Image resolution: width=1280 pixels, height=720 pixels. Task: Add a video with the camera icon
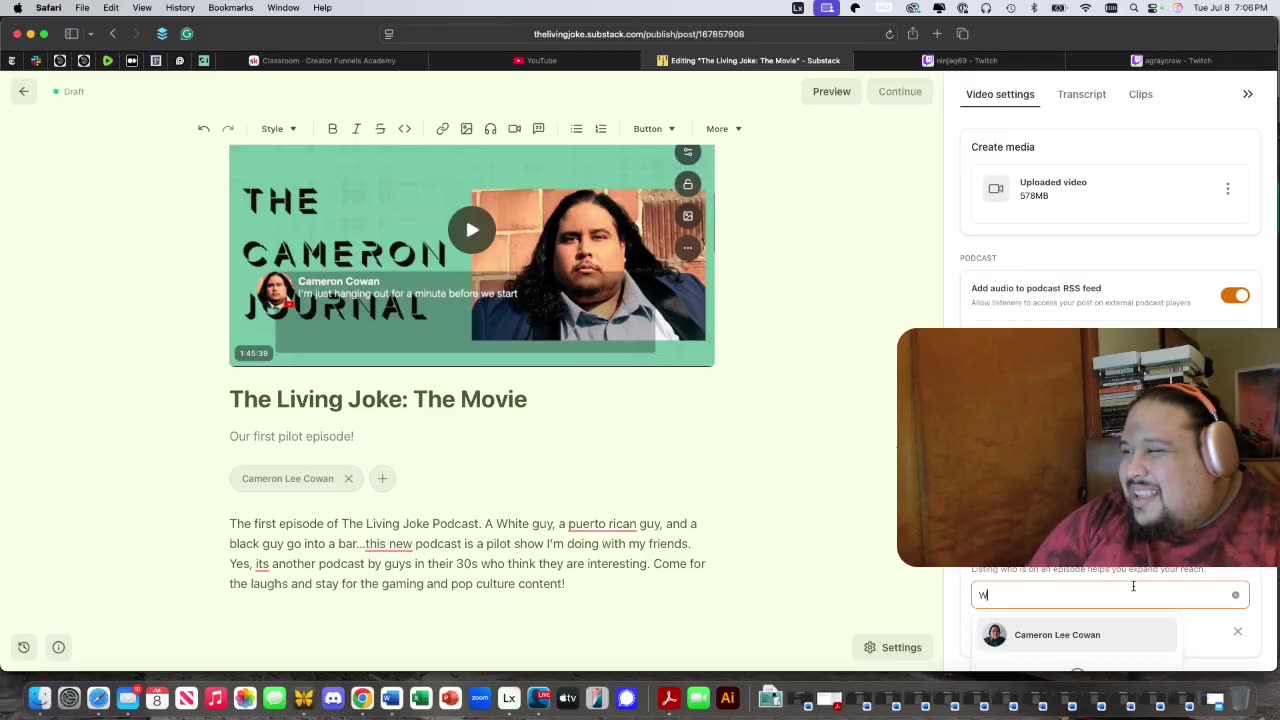514,129
